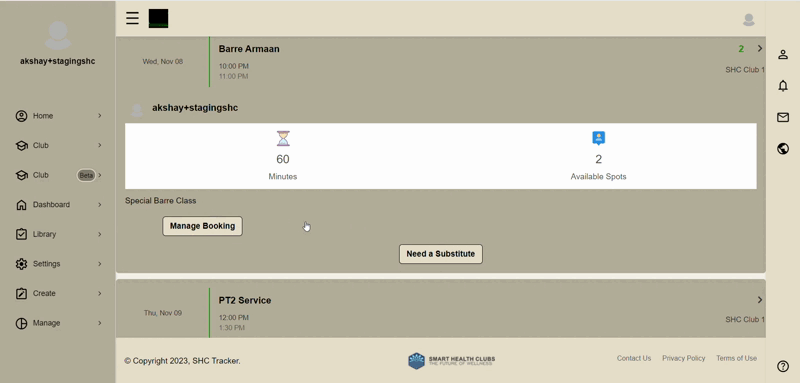Click the profile person icon in right rail

click(x=783, y=55)
